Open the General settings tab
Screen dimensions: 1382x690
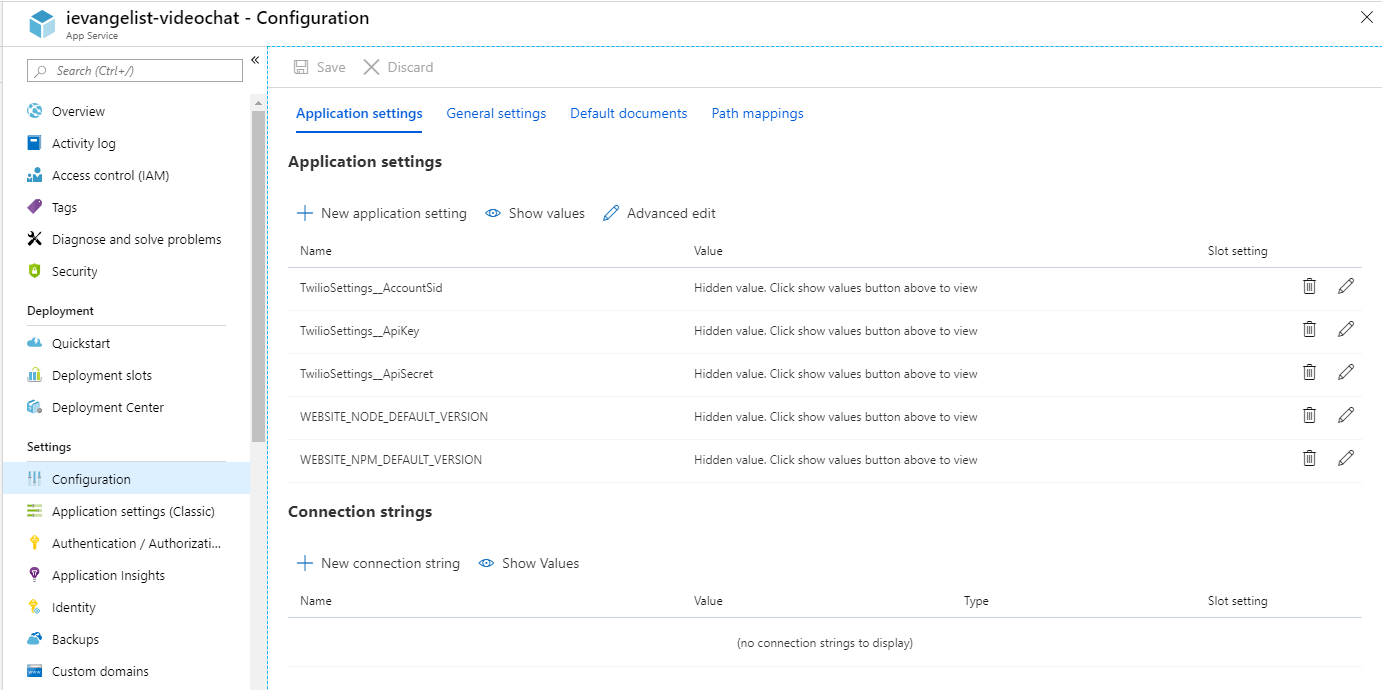point(496,113)
